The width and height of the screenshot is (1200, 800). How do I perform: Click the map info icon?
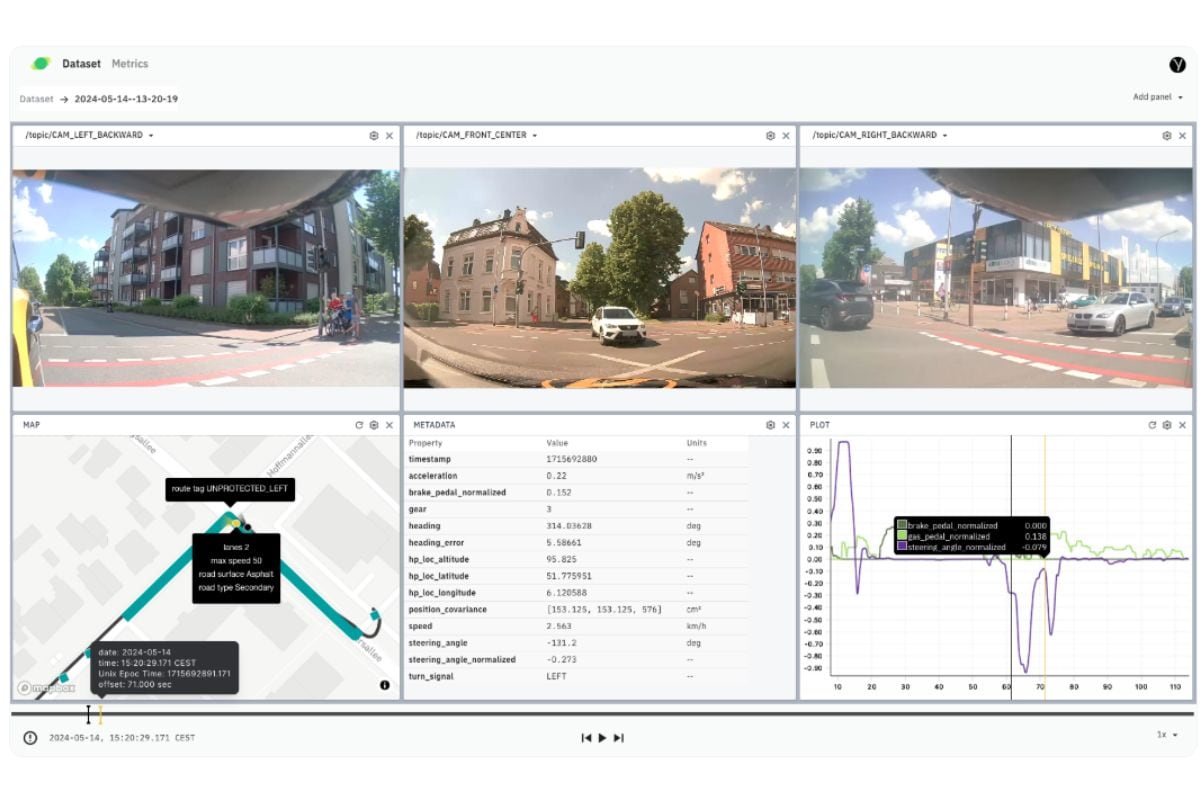(x=385, y=685)
